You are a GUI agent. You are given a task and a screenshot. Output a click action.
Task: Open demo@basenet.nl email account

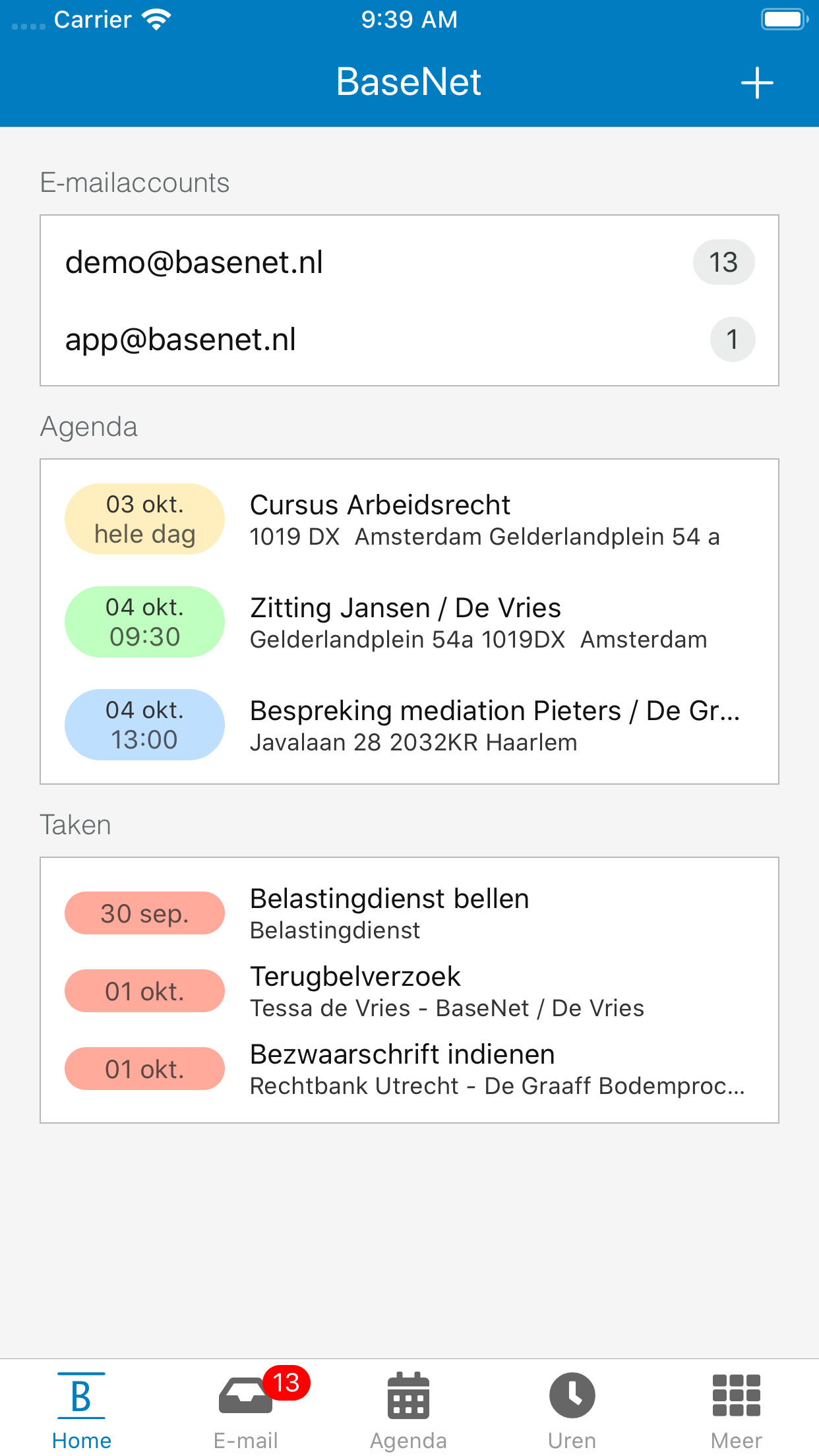(x=409, y=262)
